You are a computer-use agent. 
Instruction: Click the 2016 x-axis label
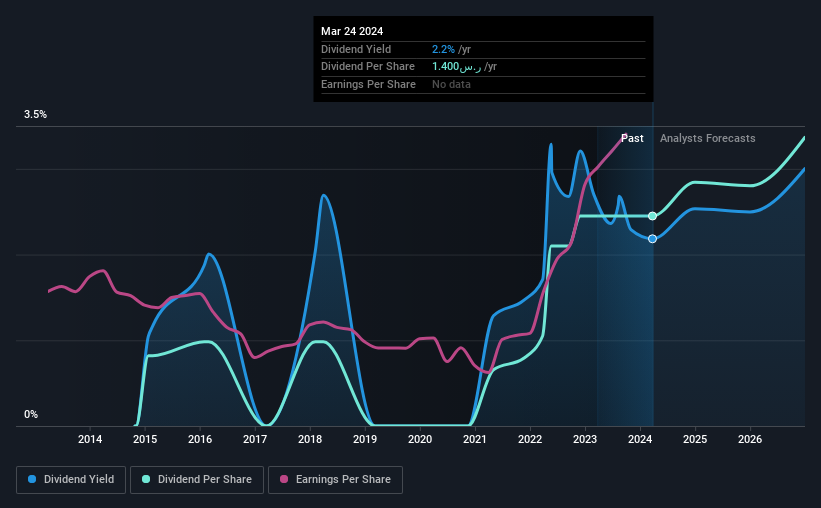(200, 439)
